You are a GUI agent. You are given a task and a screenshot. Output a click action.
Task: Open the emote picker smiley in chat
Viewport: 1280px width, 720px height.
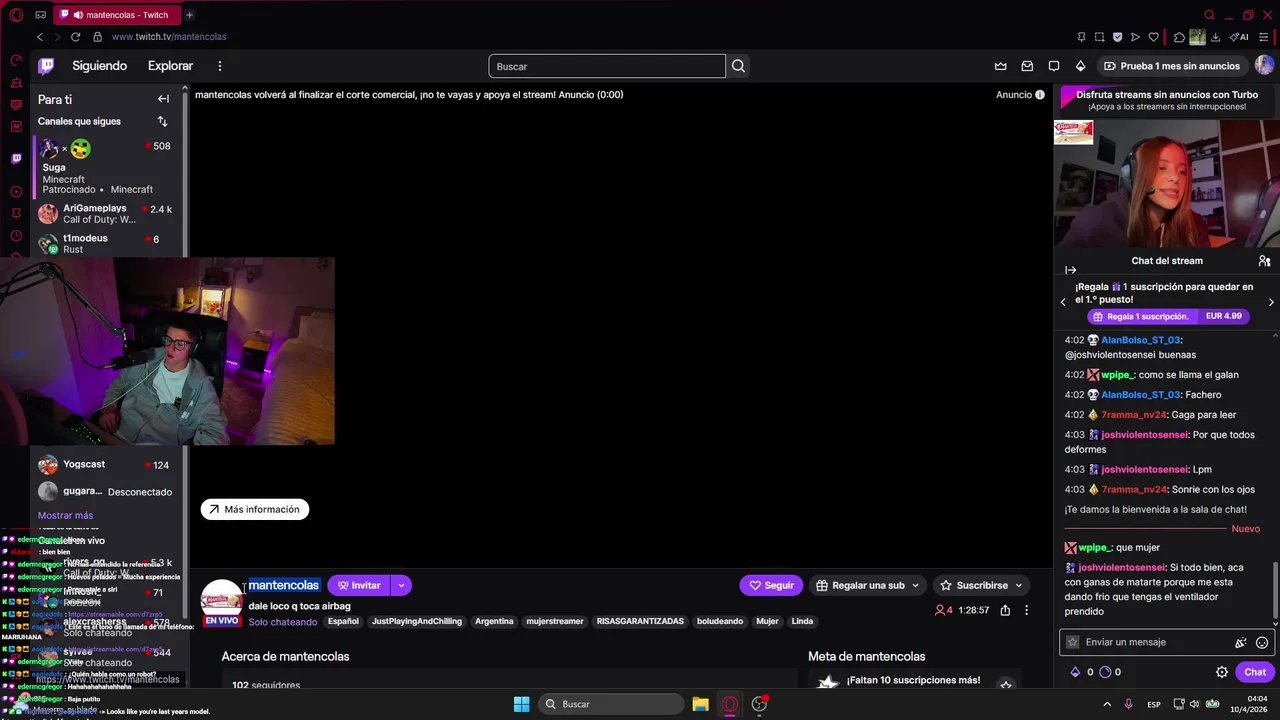[1262, 643]
